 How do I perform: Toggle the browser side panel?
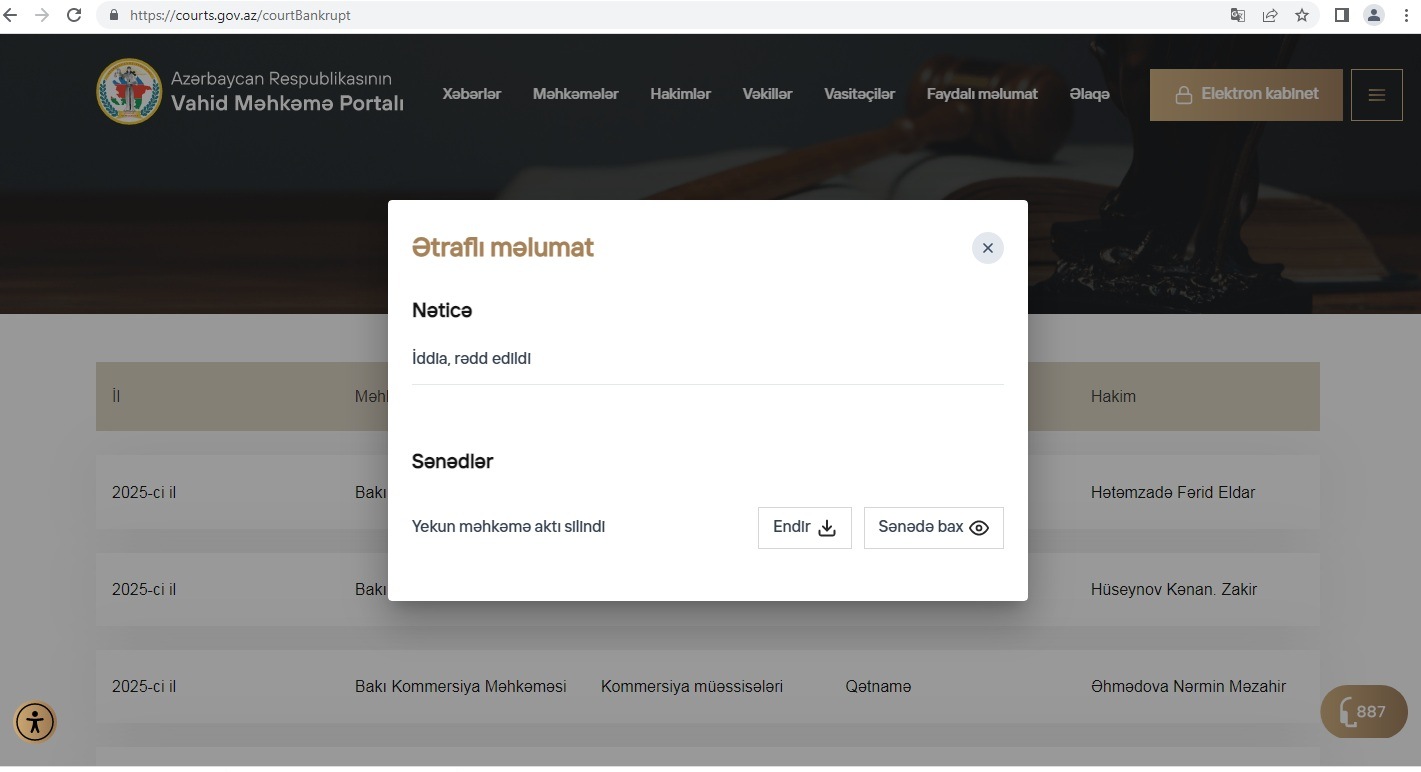pyautogui.click(x=1342, y=15)
